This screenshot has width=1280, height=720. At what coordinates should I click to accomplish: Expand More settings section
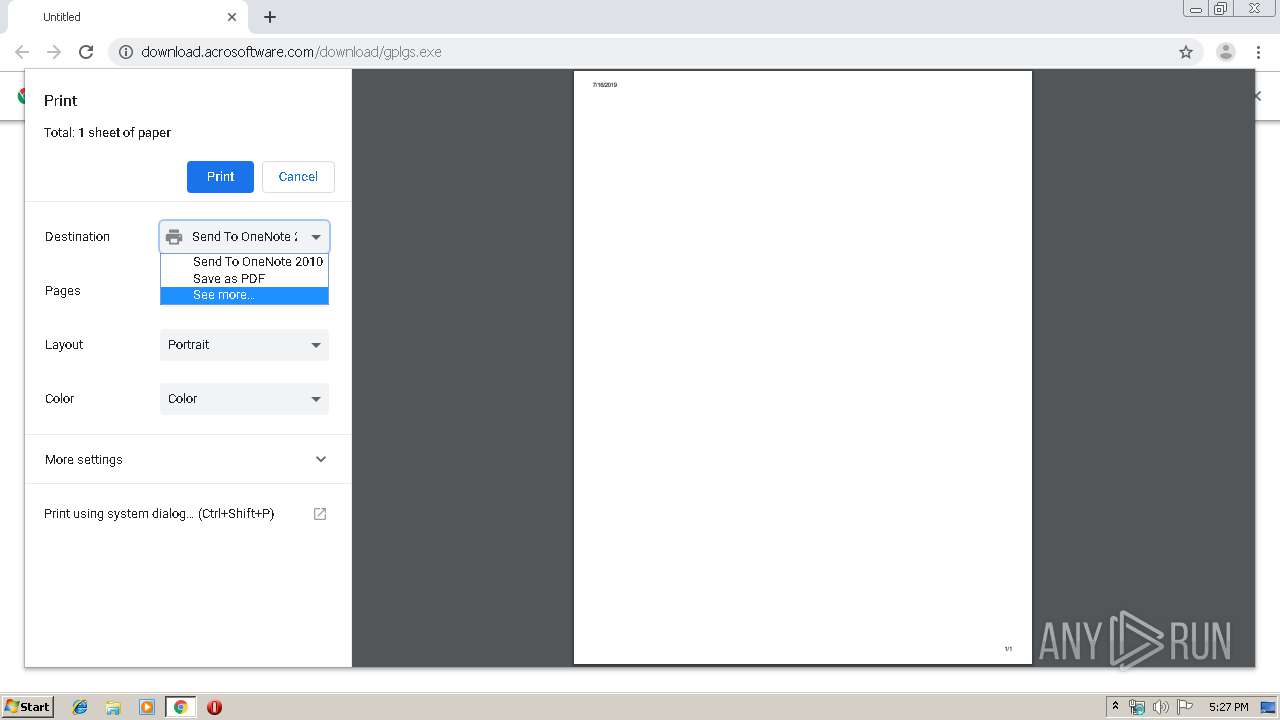[x=187, y=460]
